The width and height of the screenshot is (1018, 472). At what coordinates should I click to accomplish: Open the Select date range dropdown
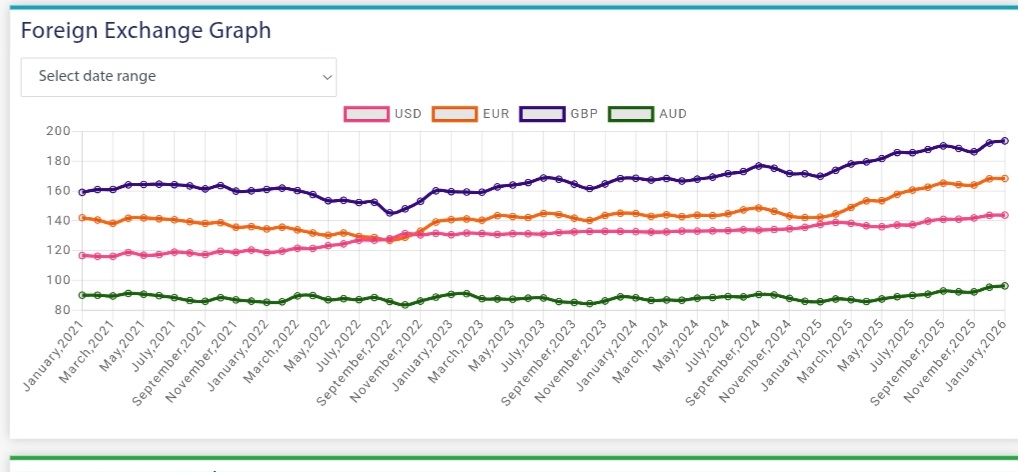(178, 76)
